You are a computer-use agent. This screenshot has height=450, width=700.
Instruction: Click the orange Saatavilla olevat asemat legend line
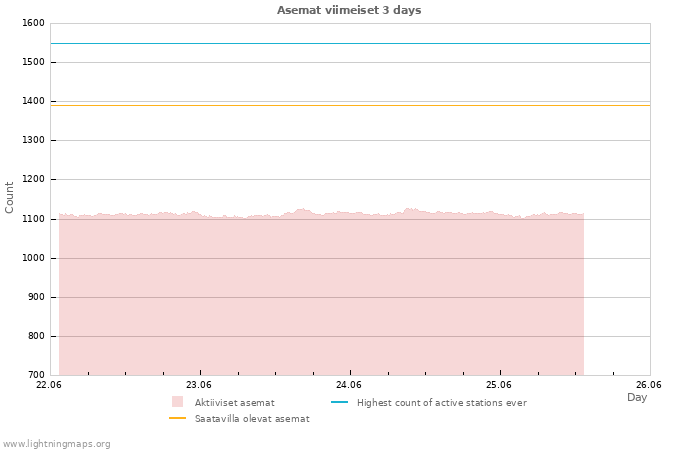click(x=177, y=418)
